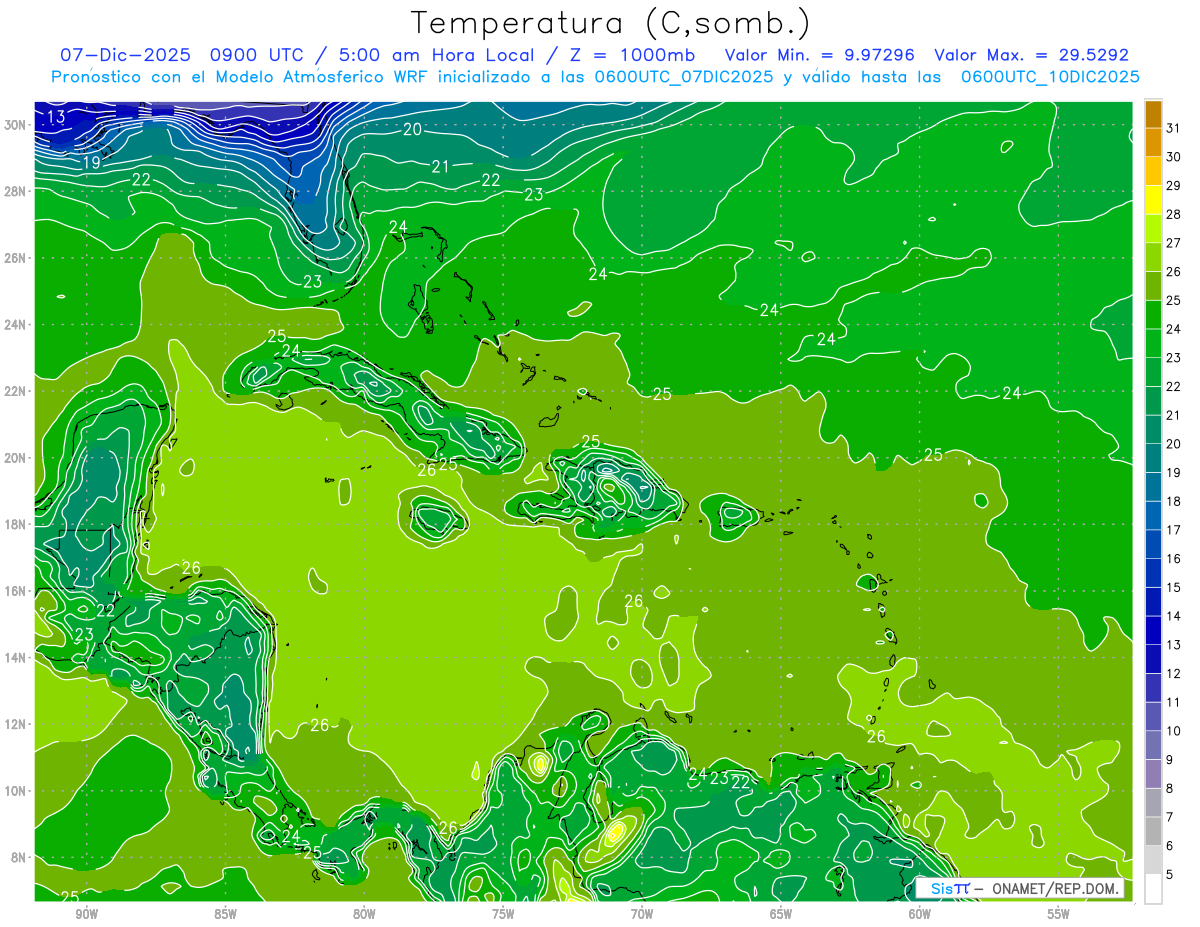Click the color scale swatch between 29 and 30
This screenshot has height=927, width=1200.
tap(1153, 171)
